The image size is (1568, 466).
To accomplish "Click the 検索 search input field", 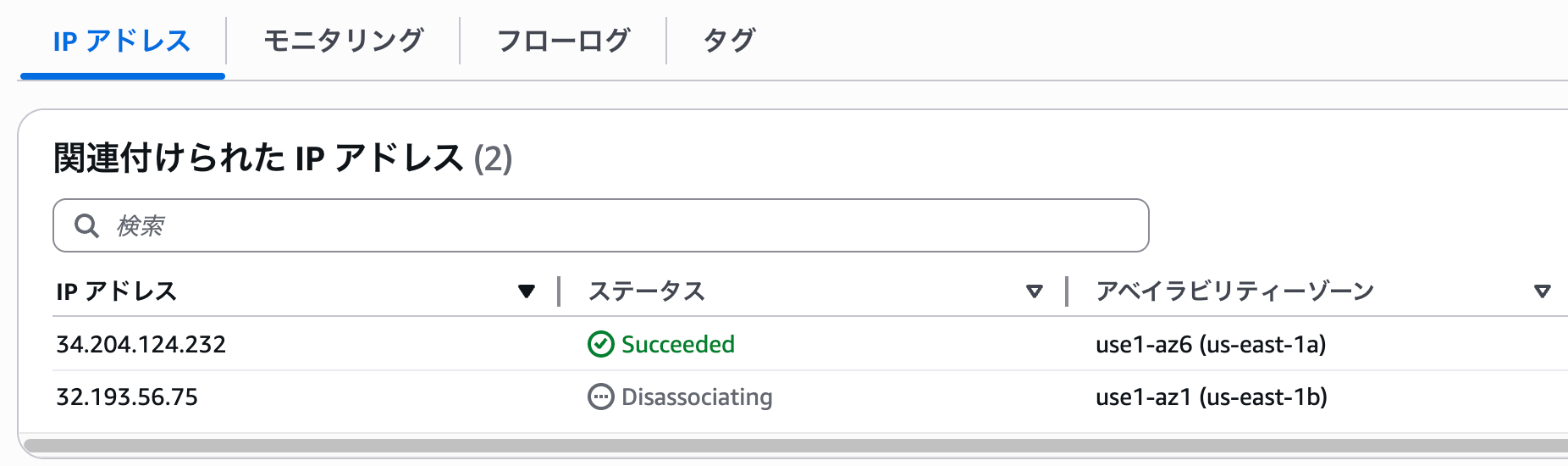I will (627, 225).
